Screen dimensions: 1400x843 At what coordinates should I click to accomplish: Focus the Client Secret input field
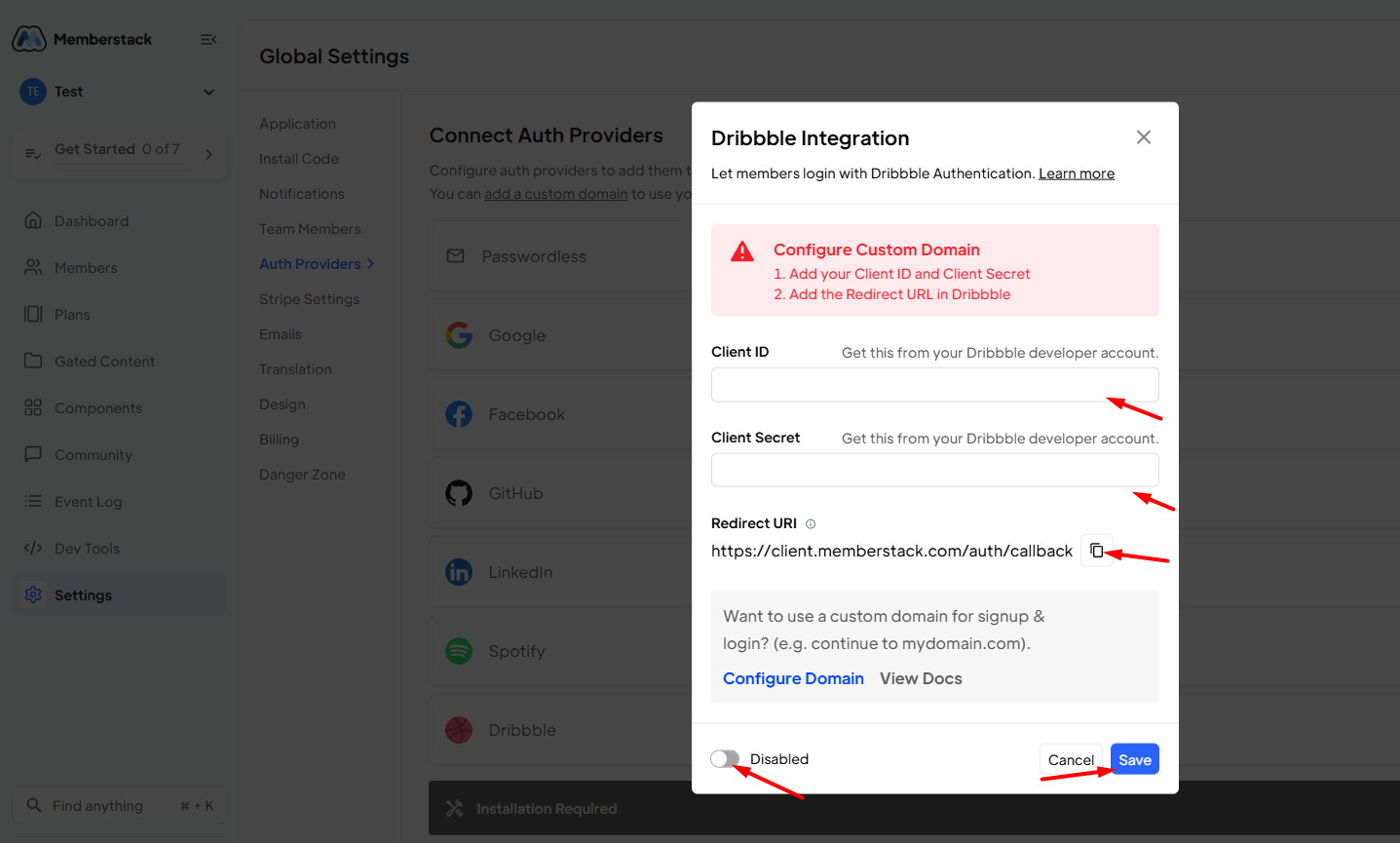point(935,470)
